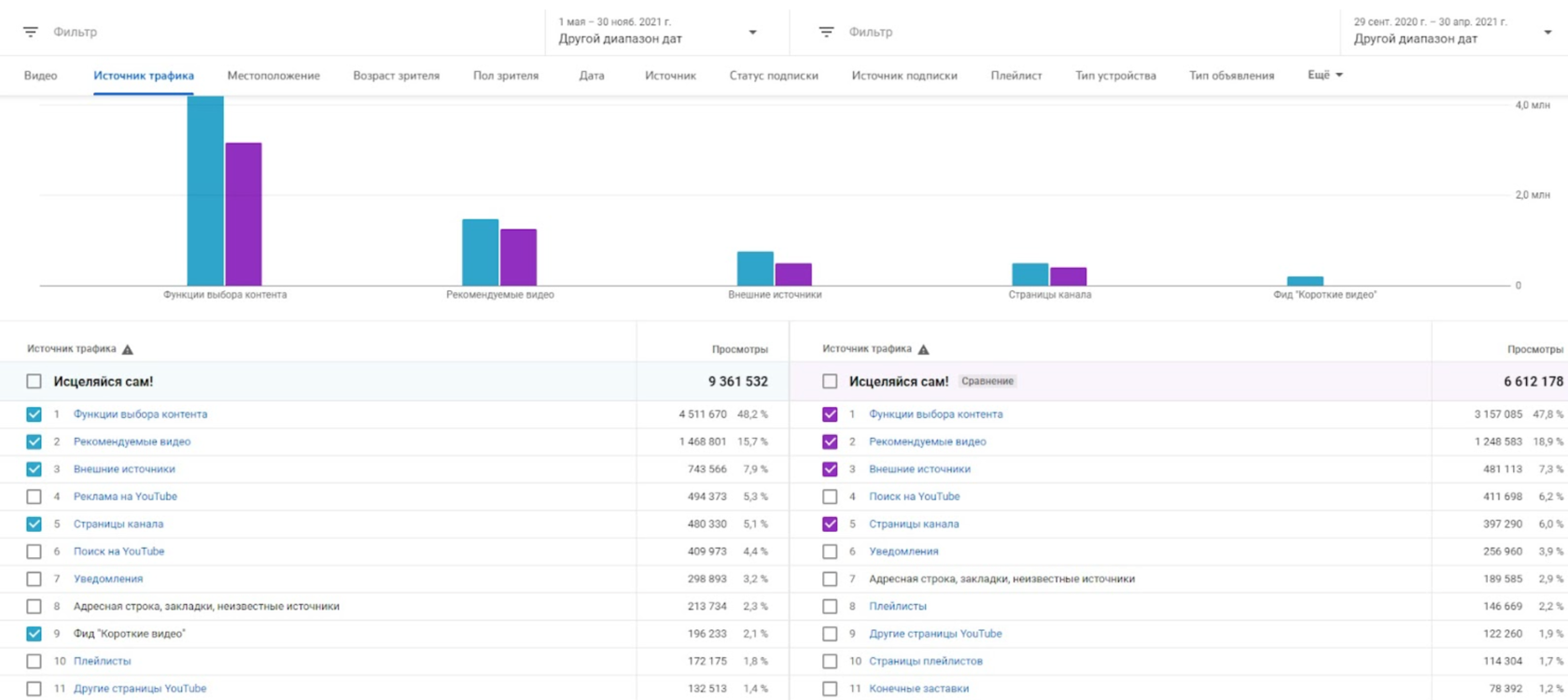Viewport: 1568px width, 700px height.
Task: Select the Источник подписки tab
Action: click(x=904, y=76)
